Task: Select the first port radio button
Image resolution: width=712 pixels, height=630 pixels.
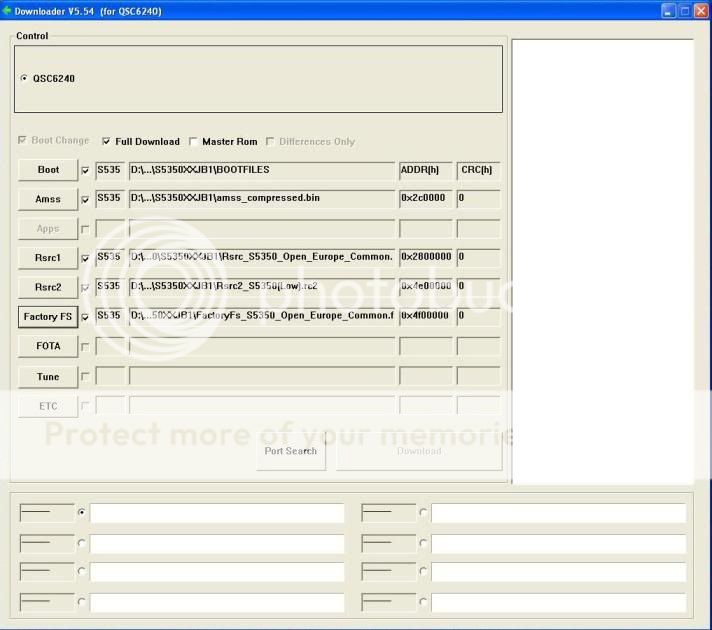Action: [82, 513]
